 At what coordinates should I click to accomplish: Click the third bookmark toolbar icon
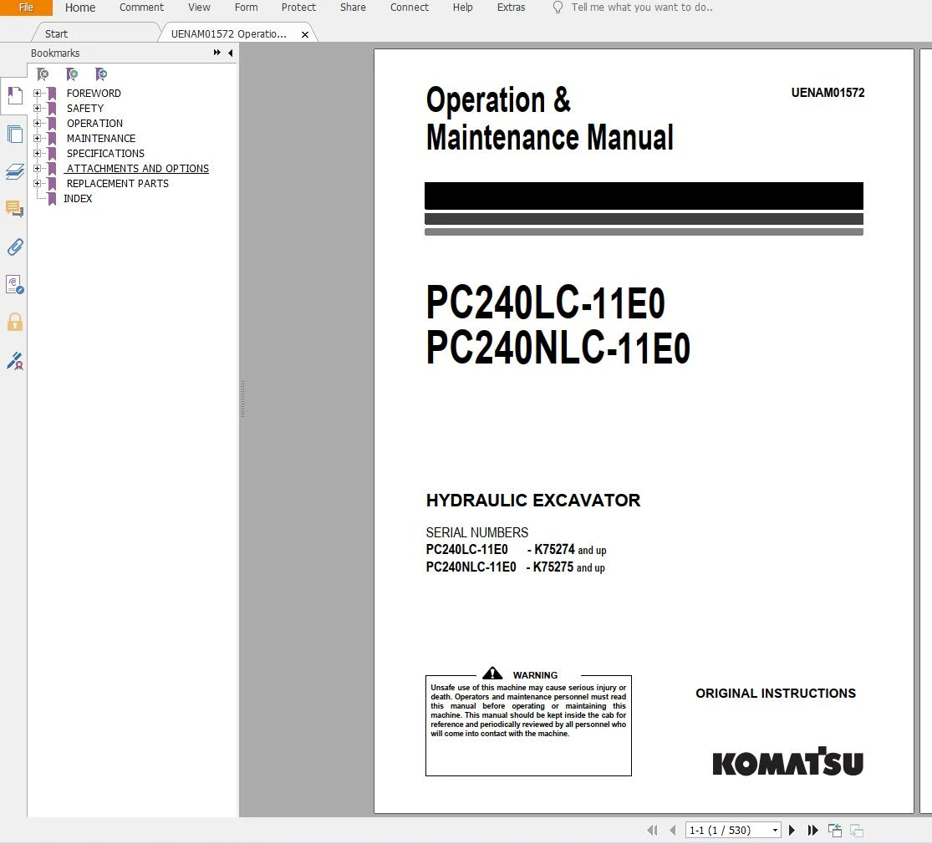coord(101,74)
